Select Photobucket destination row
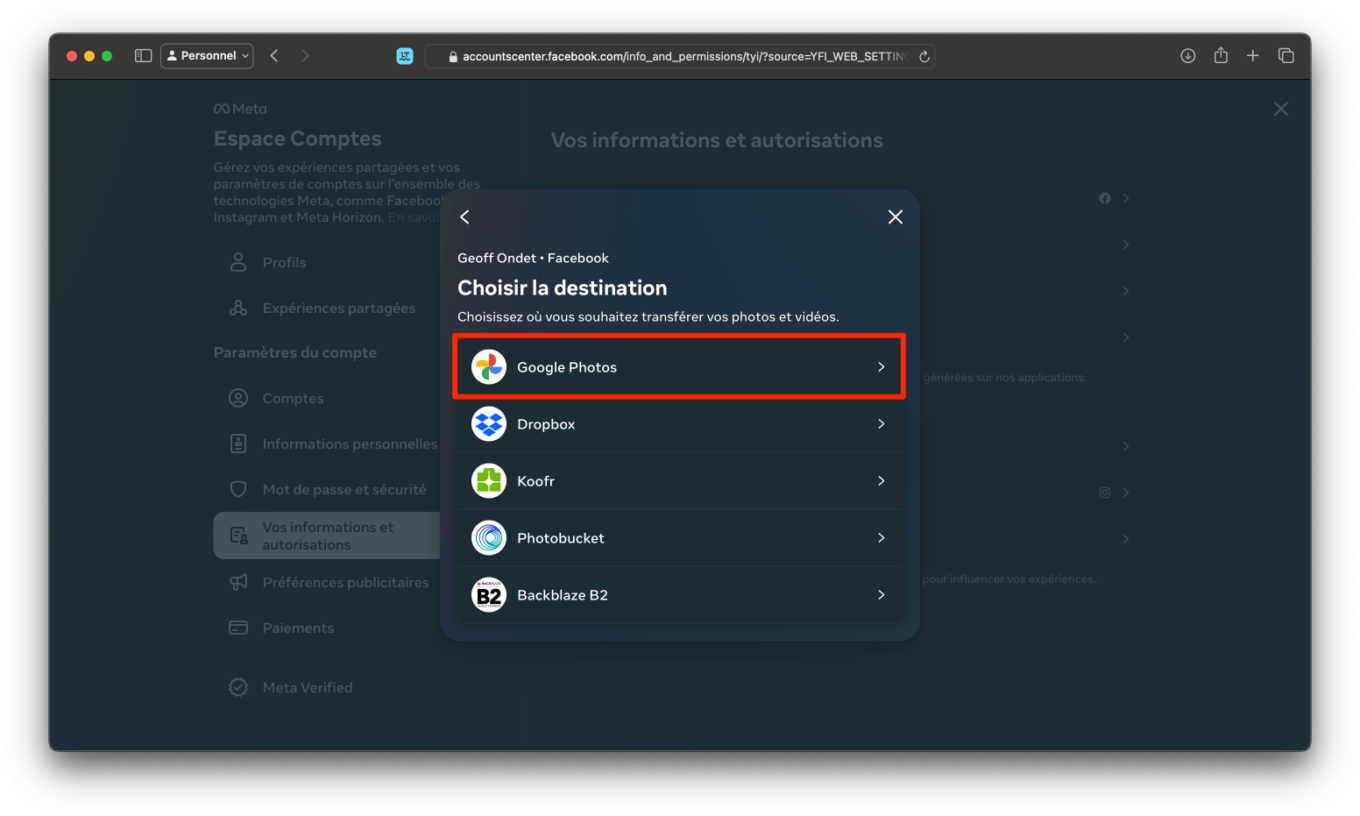The width and height of the screenshot is (1360, 816). coord(679,538)
